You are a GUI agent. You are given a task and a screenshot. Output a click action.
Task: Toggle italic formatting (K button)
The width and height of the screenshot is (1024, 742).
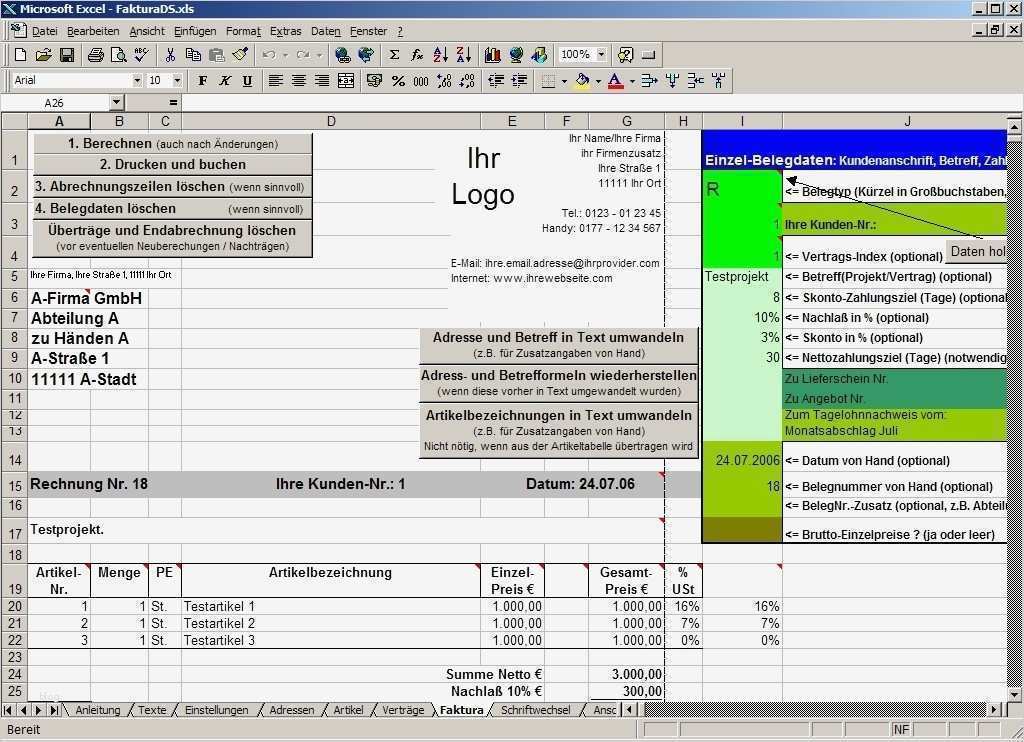225,81
